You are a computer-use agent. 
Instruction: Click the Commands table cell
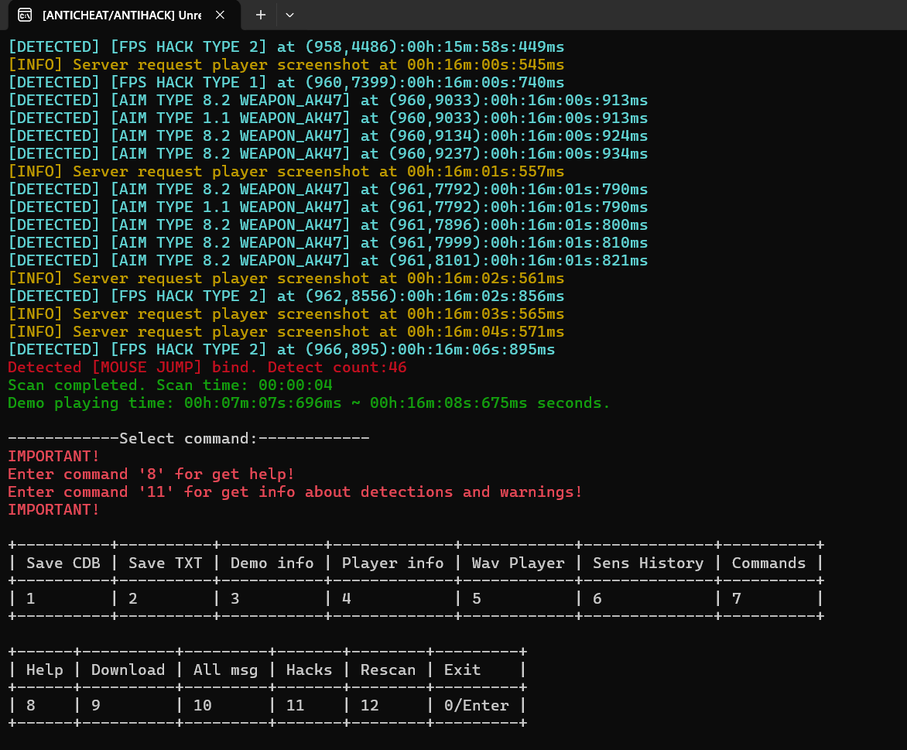pyautogui.click(x=768, y=563)
